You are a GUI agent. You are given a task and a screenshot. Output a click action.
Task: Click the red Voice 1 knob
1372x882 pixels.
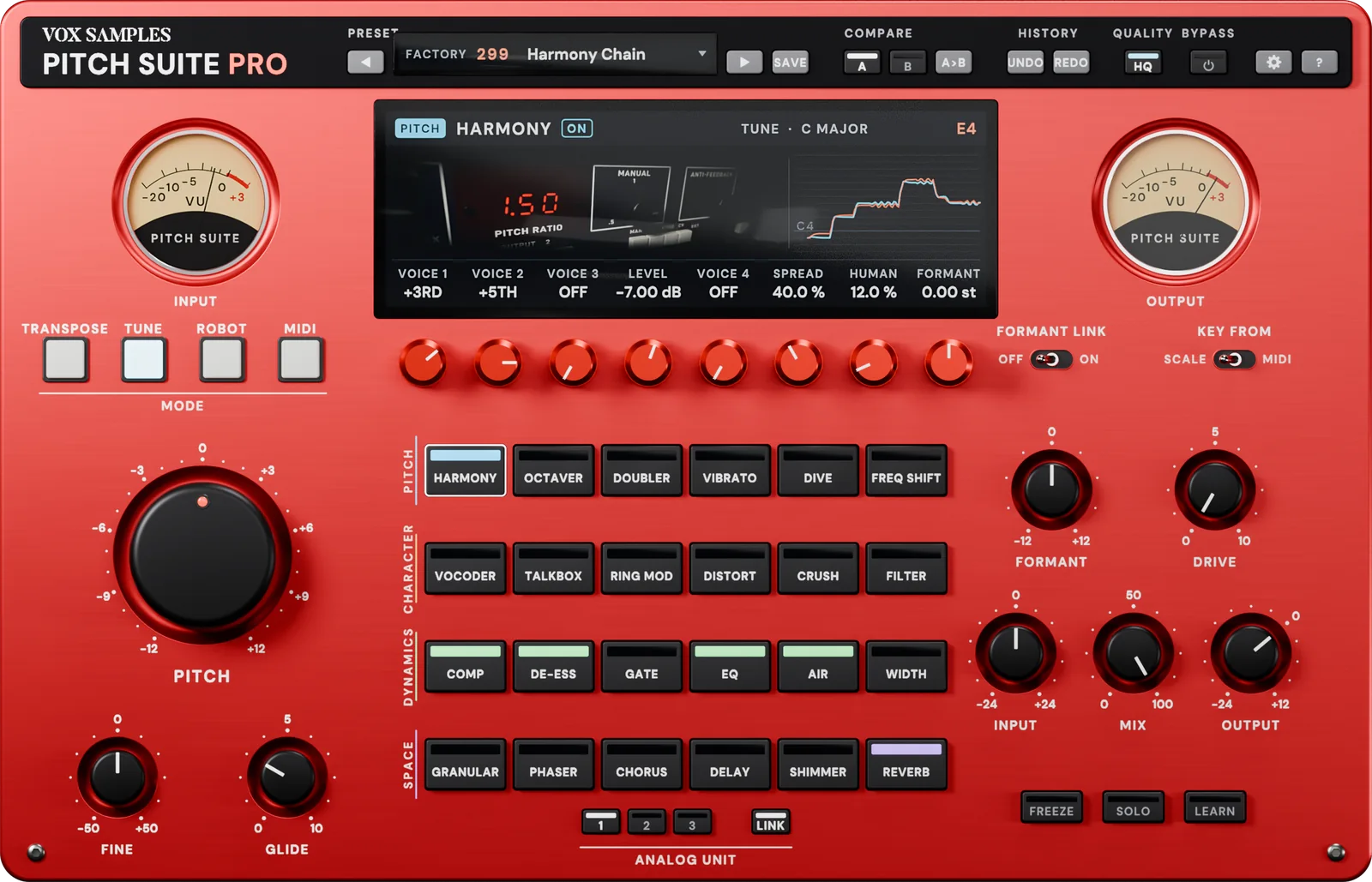tap(423, 363)
